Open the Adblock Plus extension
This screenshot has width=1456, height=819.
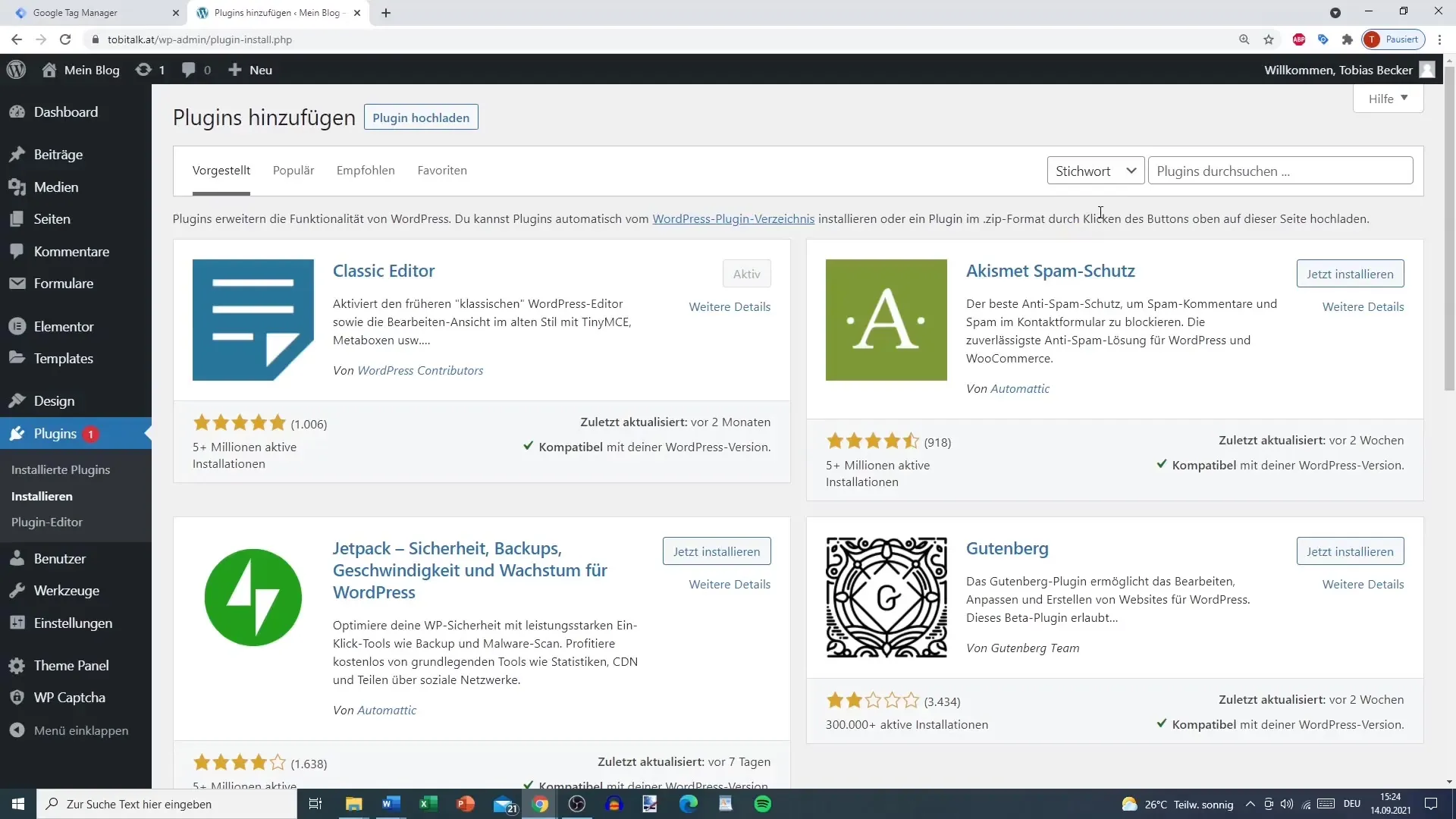coord(1299,39)
